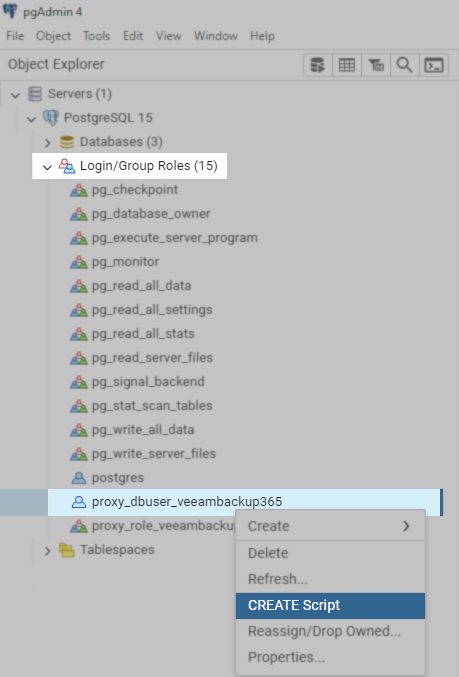Select the Tablespaces label
The image size is (459, 677).
click(x=117, y=550)
